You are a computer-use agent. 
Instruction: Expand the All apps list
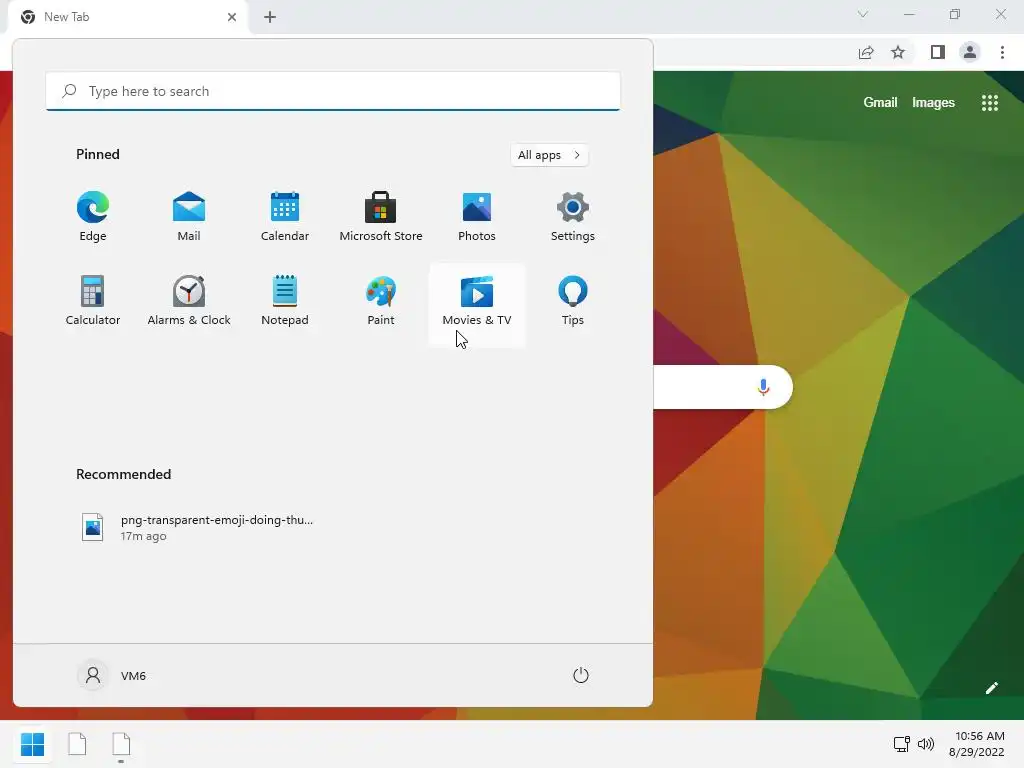click(x=549, y=155)
